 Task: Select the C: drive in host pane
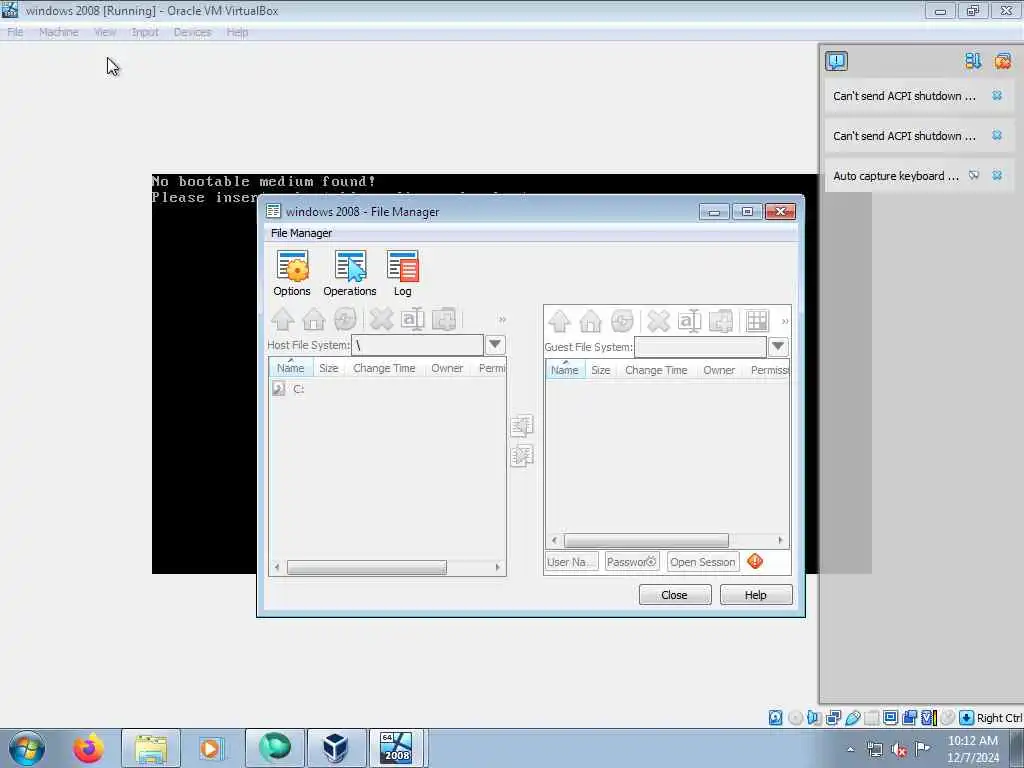289,389
